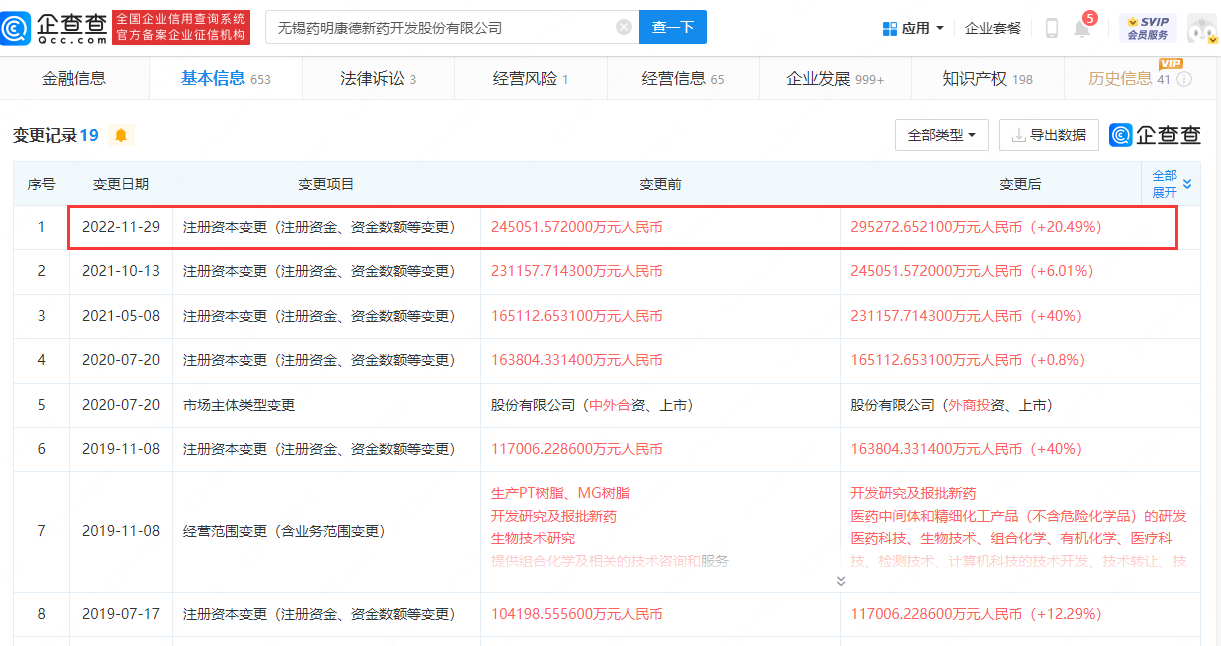
Task: Open the 应用 apps menu
Action: coord(913,28)
